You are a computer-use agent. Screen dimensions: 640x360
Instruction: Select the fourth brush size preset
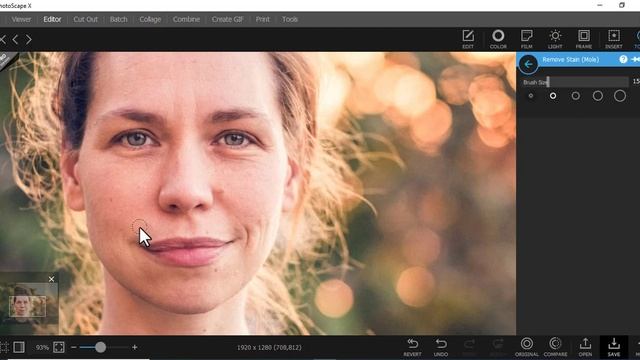coord(598,96)
